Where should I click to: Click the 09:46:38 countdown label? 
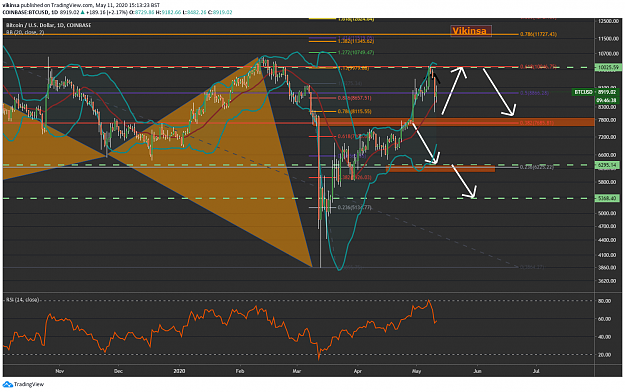click(x=607, y=100)
